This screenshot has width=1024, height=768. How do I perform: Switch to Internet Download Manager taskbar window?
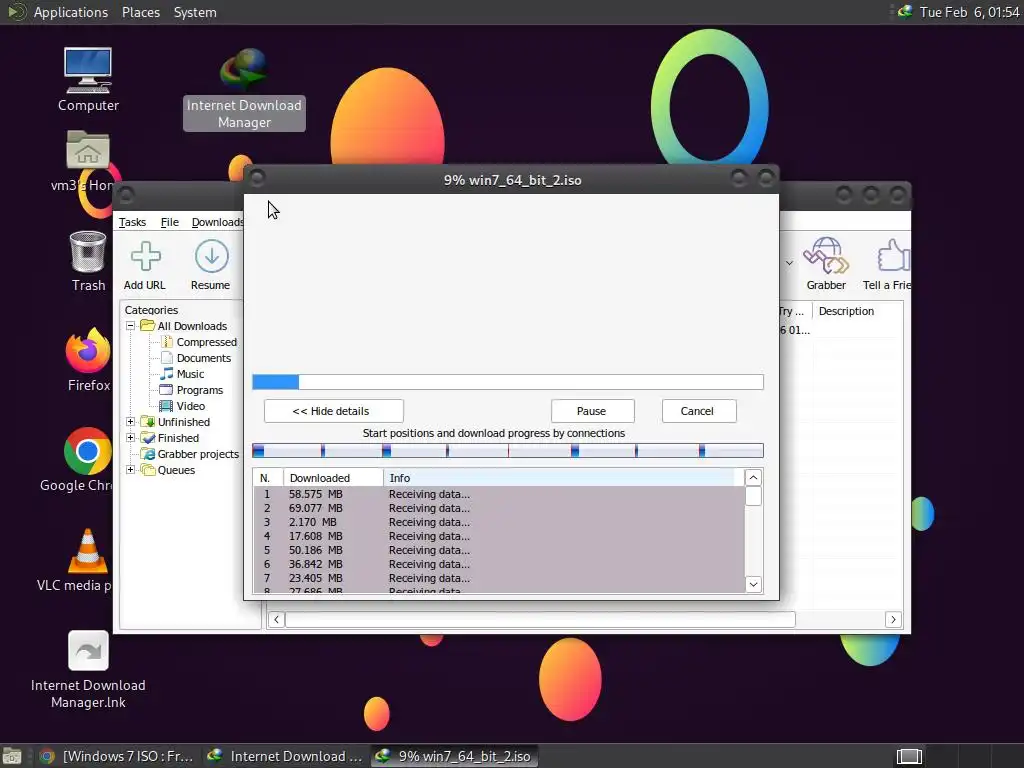point(286,756)
